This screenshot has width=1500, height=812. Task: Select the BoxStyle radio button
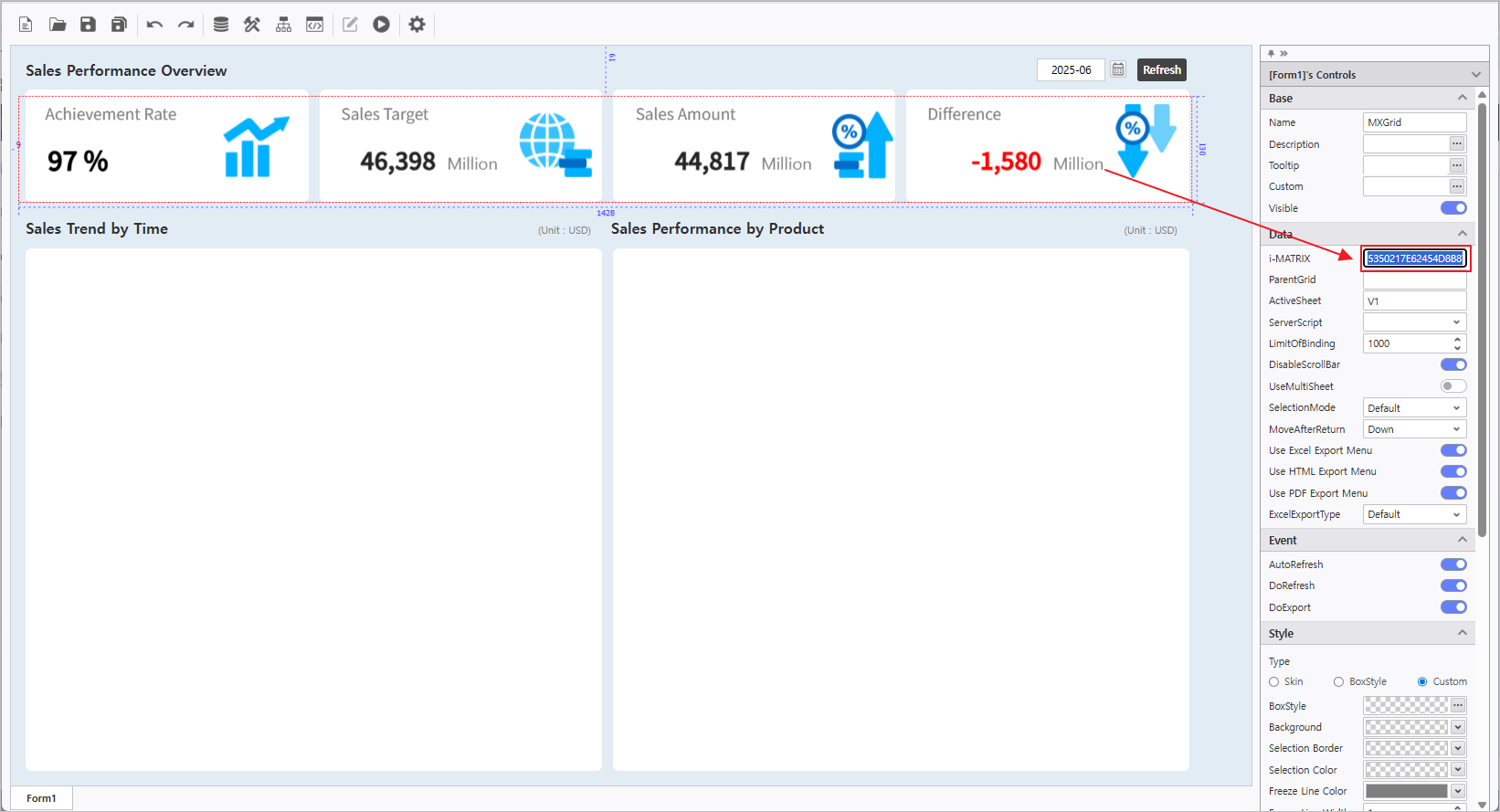click(1338, 682)
